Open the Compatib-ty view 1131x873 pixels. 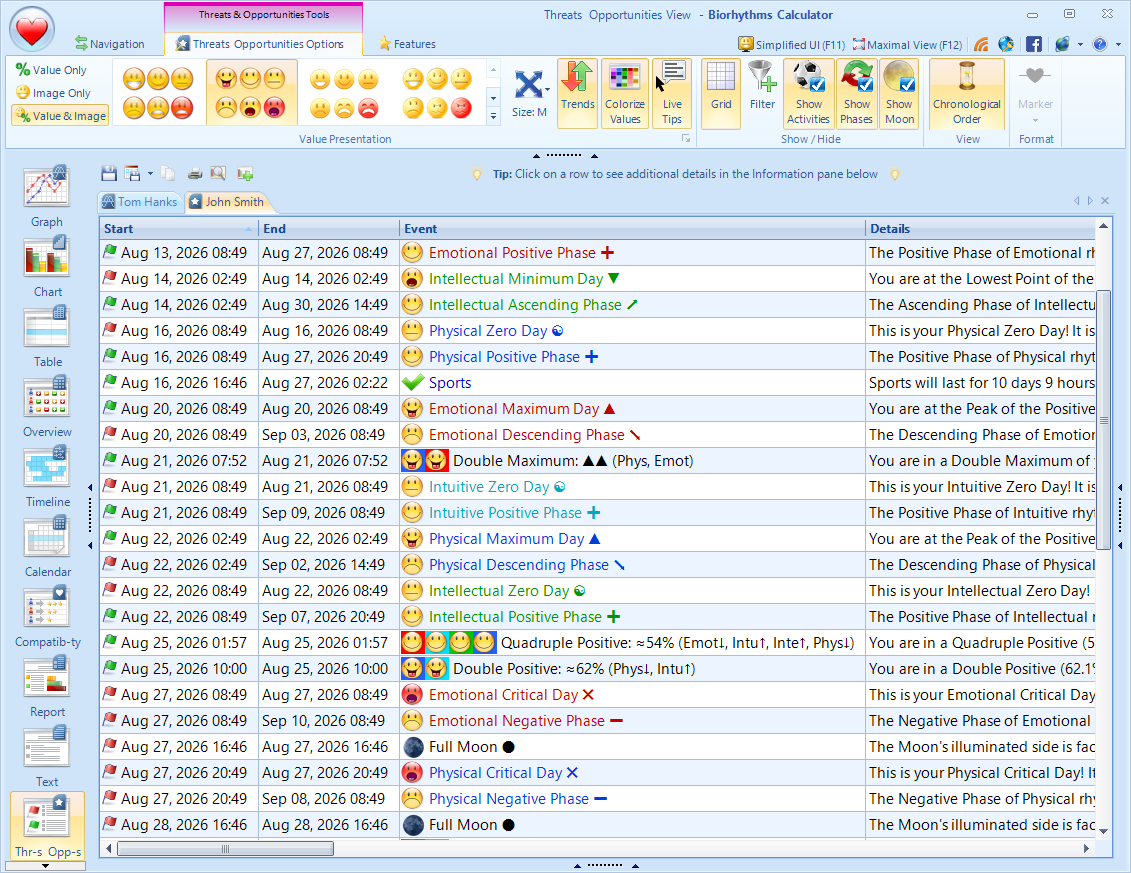[x=46, y=616]
